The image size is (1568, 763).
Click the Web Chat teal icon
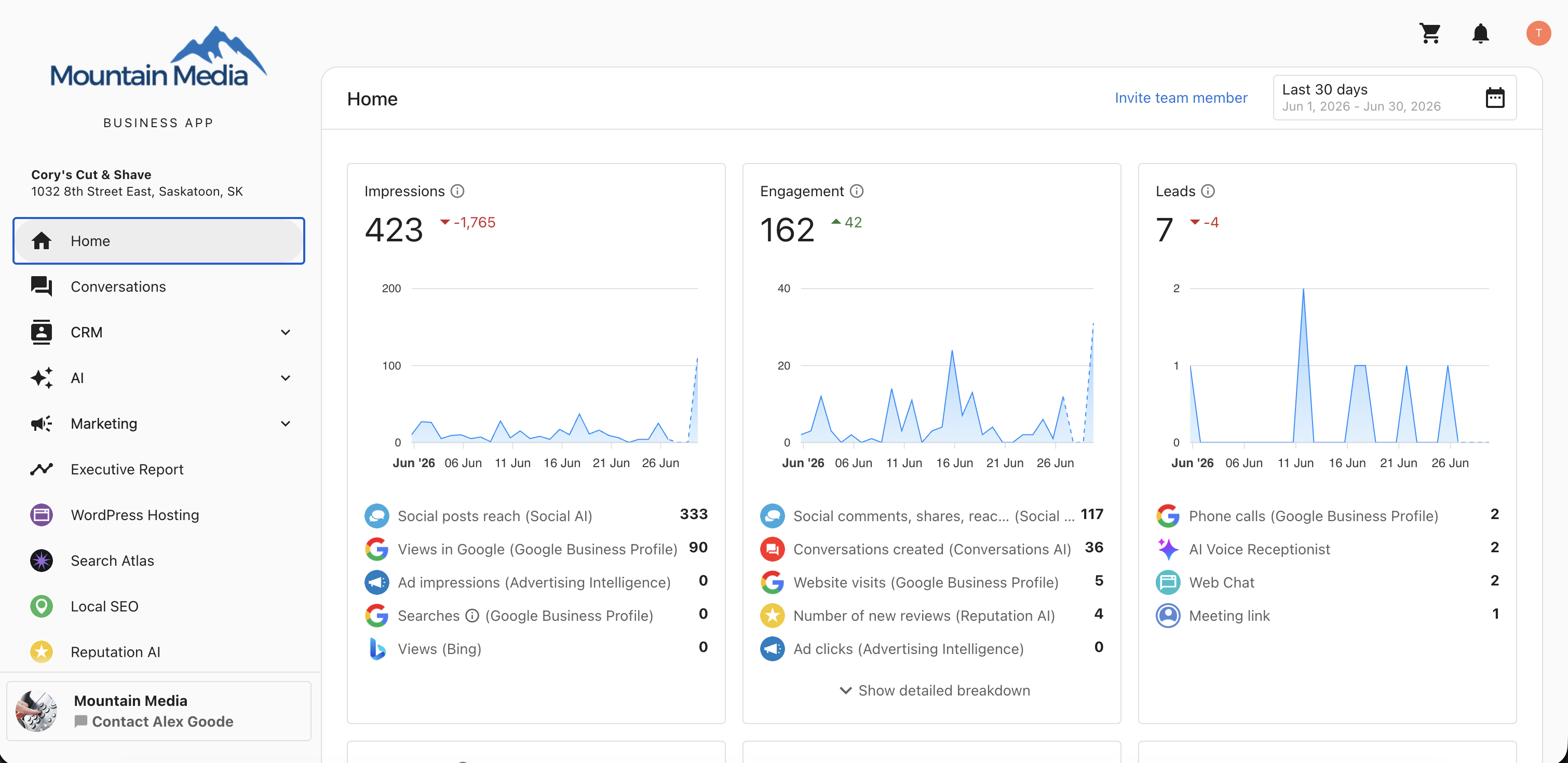coord(1168,582)
